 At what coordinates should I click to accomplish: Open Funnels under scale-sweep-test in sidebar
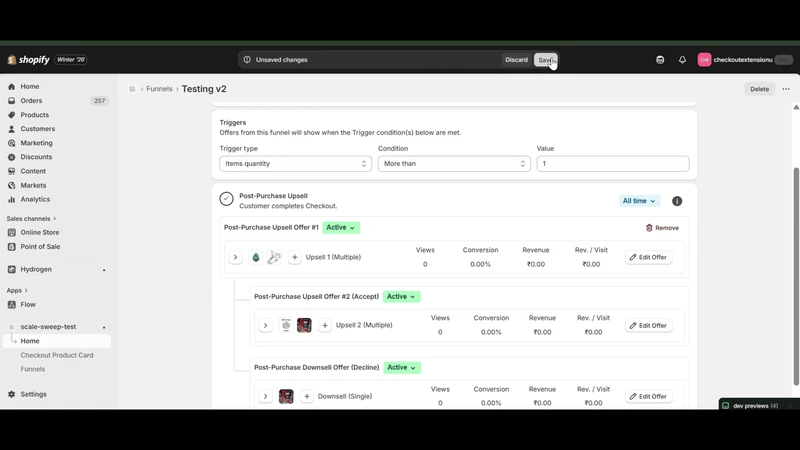(33, 369)
